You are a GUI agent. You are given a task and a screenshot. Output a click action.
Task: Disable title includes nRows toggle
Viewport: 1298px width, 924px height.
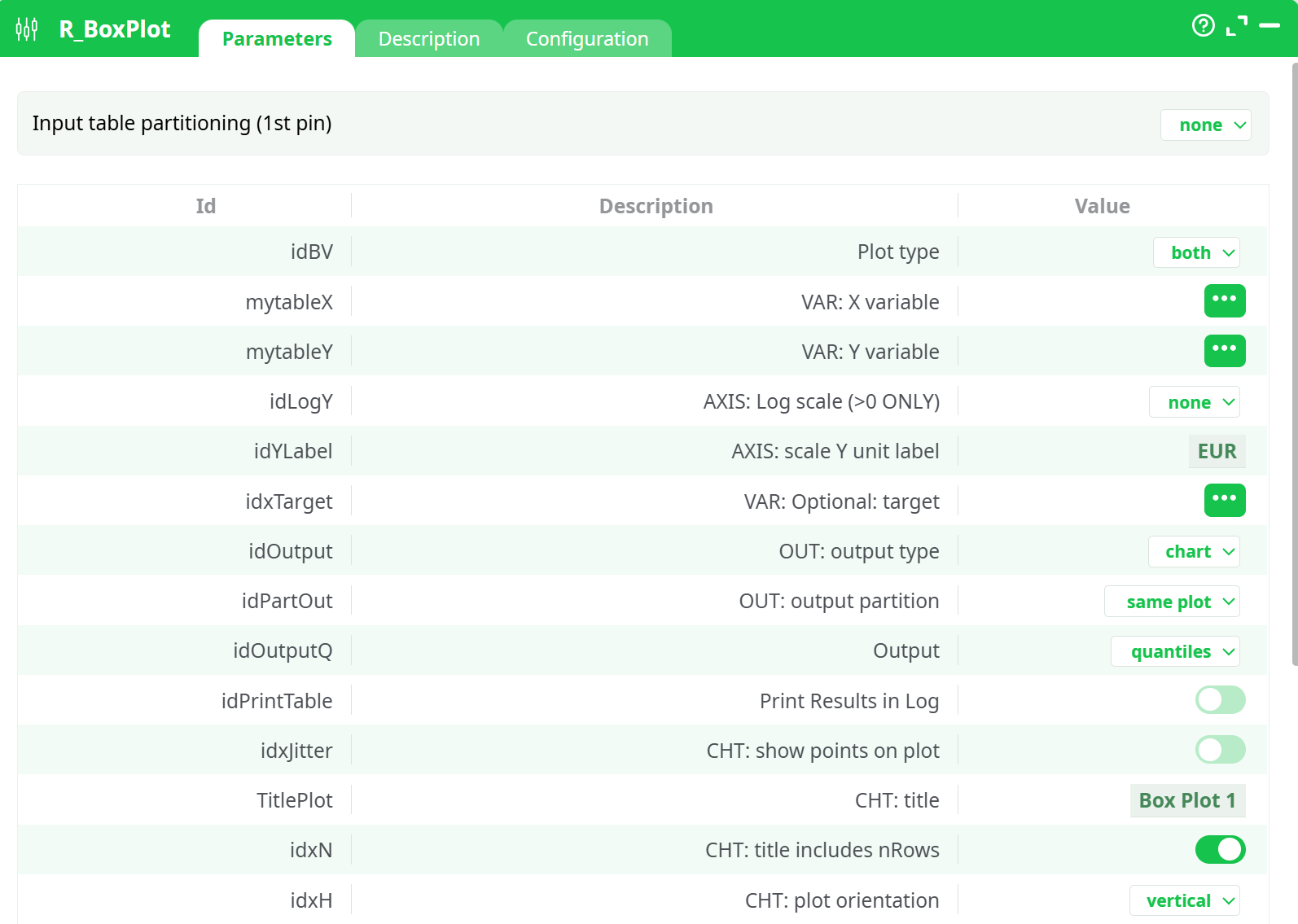1220,850
